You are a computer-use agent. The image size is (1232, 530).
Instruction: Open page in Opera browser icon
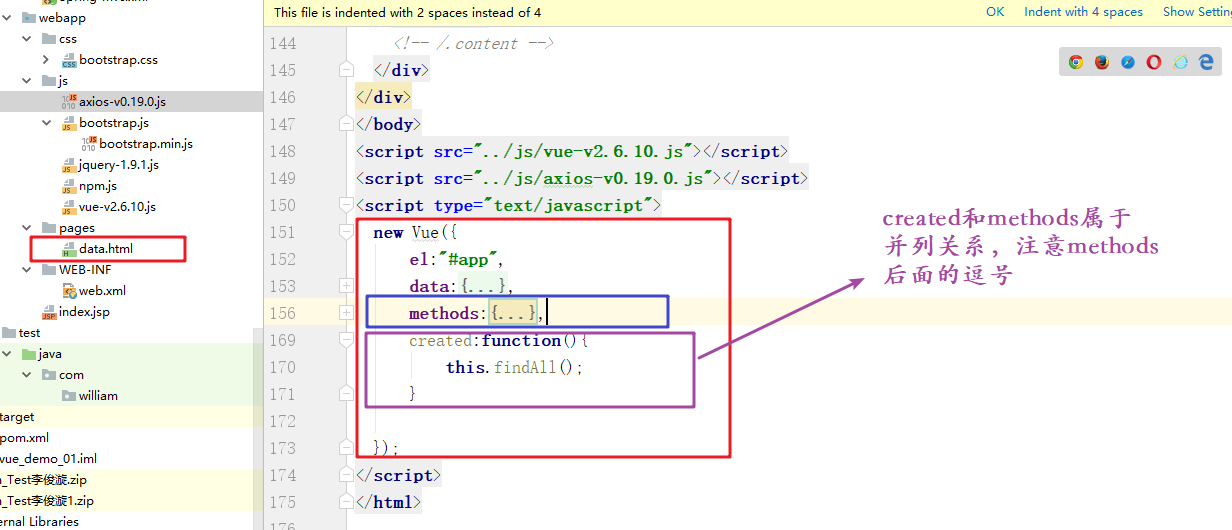pos(1154,62)
